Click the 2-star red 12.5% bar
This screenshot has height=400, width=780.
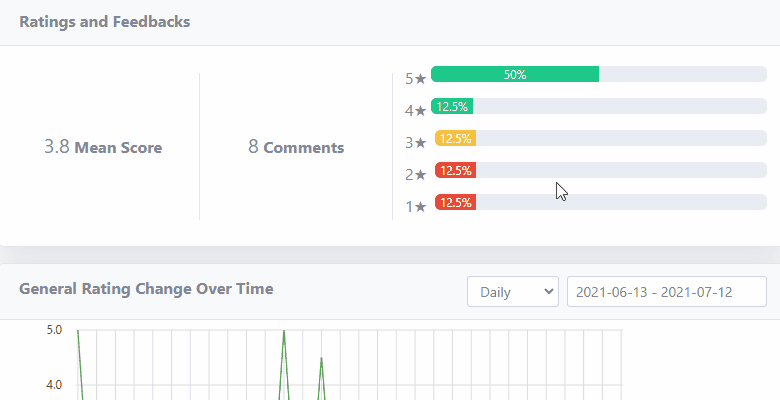[455, 170]
